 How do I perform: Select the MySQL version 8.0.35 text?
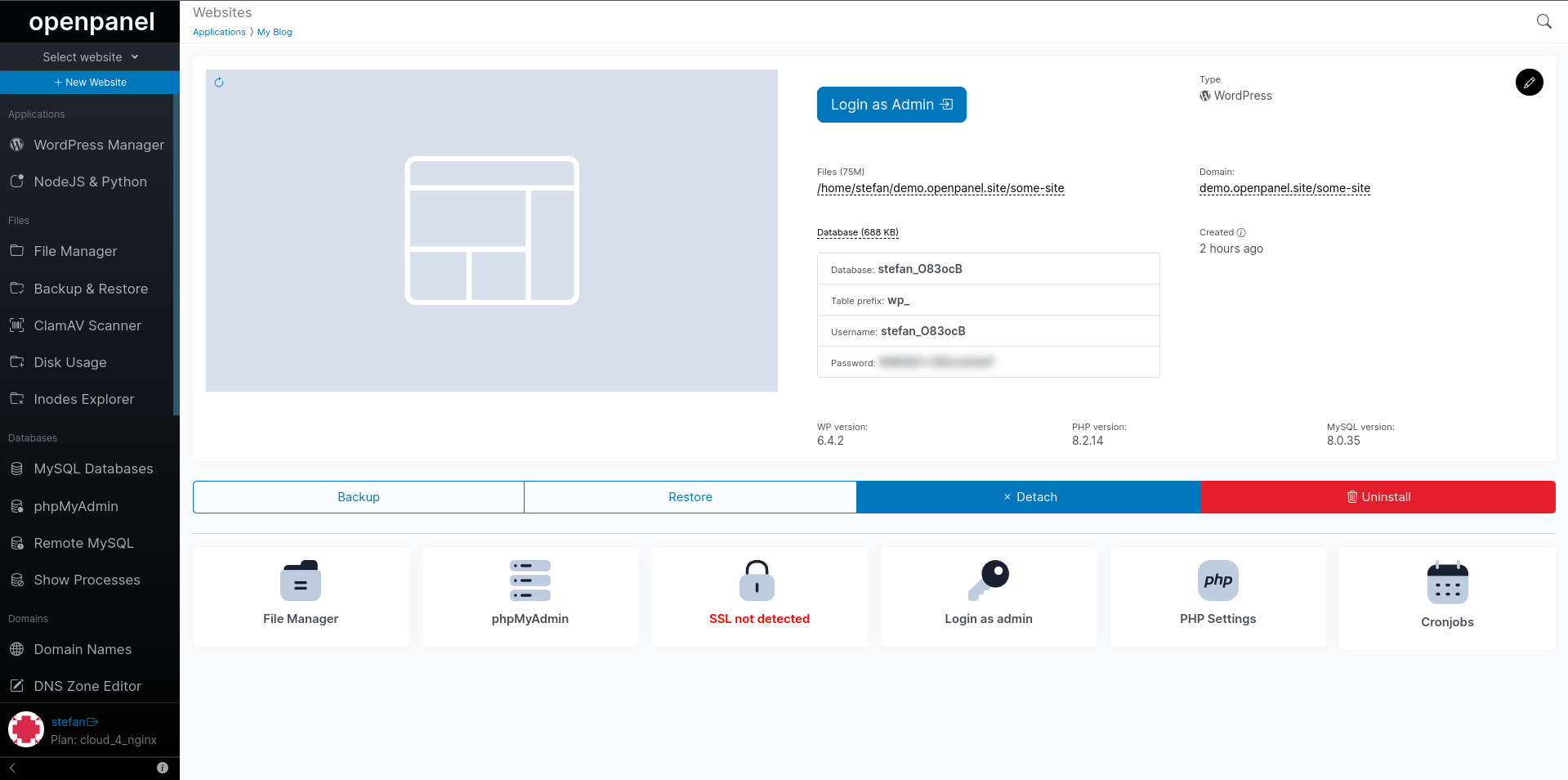click(1343, 441)
